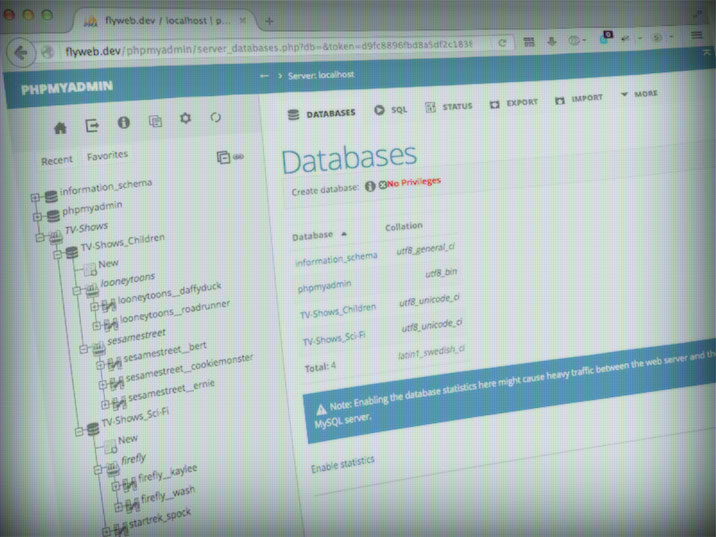Click New under TV-Shows_Sci-Fi
This screenshot has width=716, height=537.
click(127, 439)
